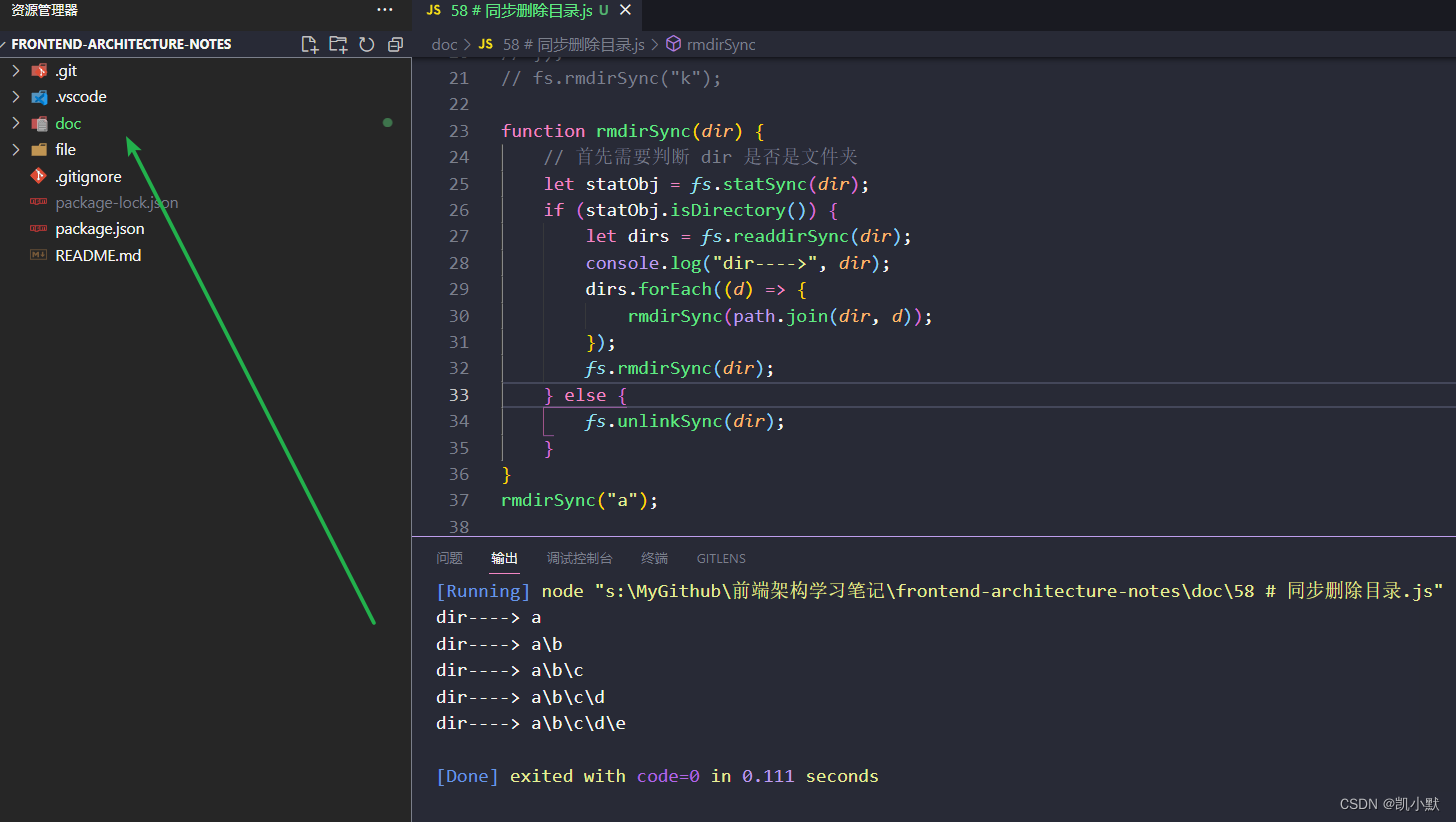Click the 资源管理器 explorer title
The height and width of the screenshot is (822, 1456).
tap(44, 10)
